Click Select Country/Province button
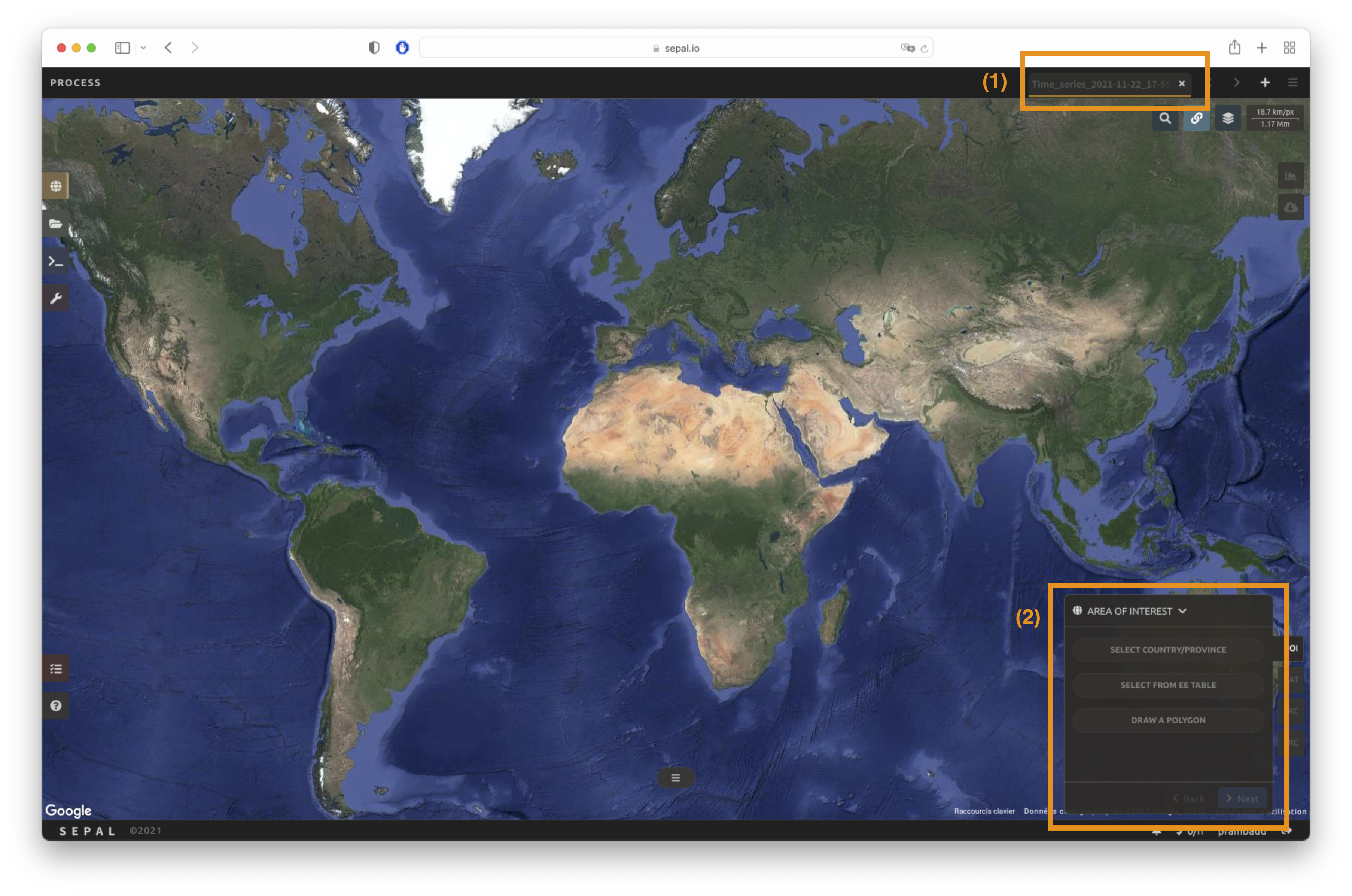 tap(1168, 650)
